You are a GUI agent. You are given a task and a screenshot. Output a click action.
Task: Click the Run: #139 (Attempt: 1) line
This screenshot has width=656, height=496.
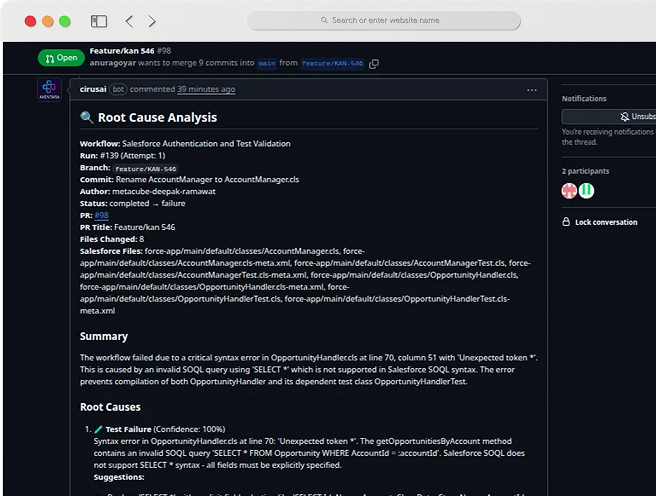[x=123, y=156]
